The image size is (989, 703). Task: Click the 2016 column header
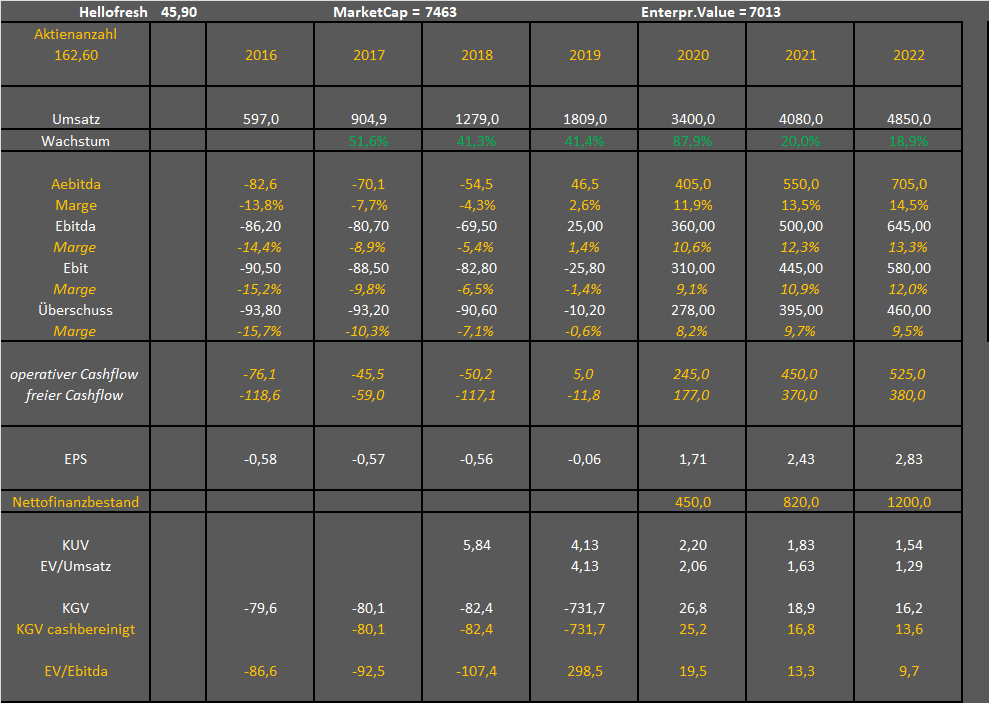[x=260, y=55]
